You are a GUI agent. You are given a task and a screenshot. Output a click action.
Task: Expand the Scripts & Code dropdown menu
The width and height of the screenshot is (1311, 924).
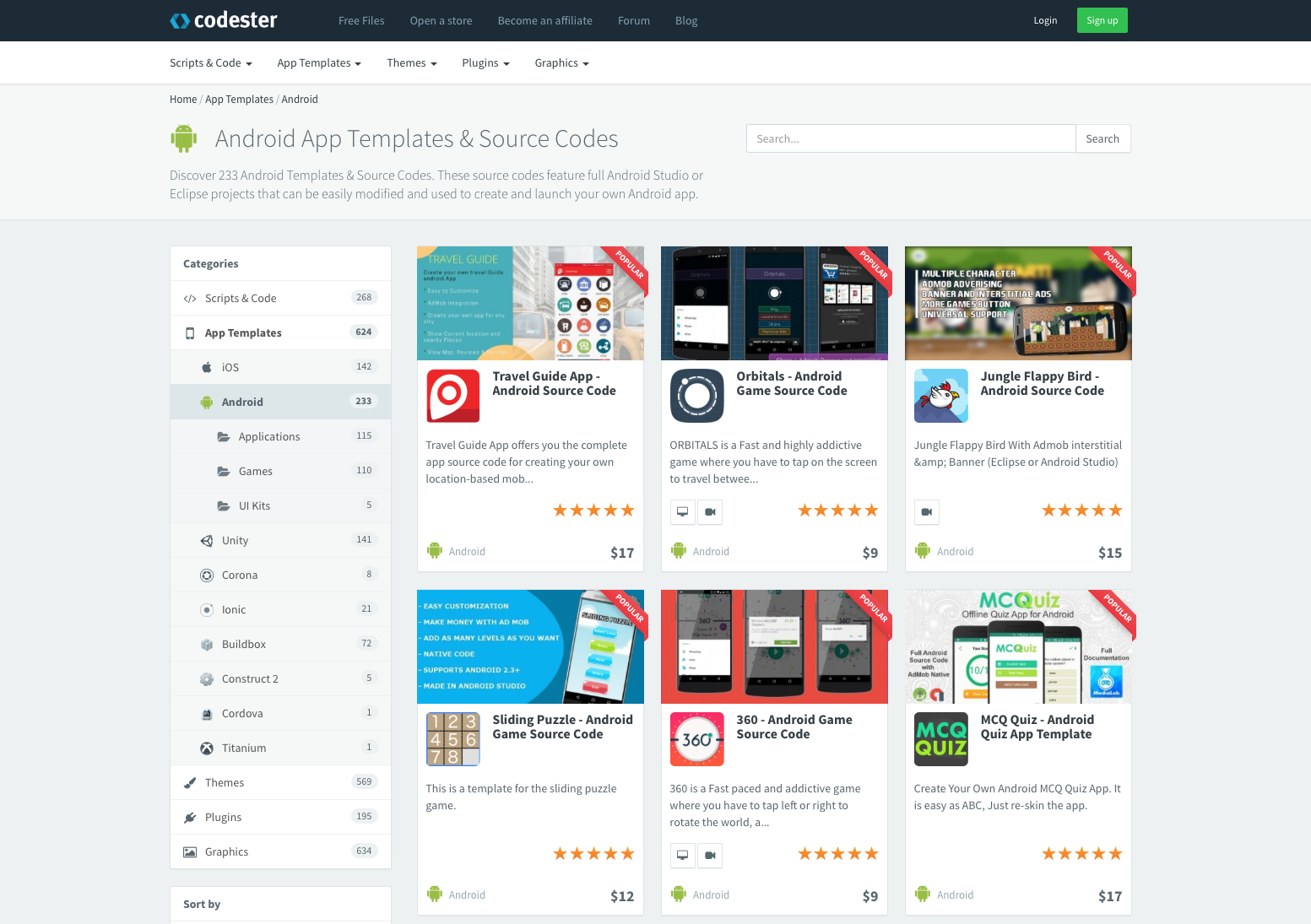pos(210,63)
